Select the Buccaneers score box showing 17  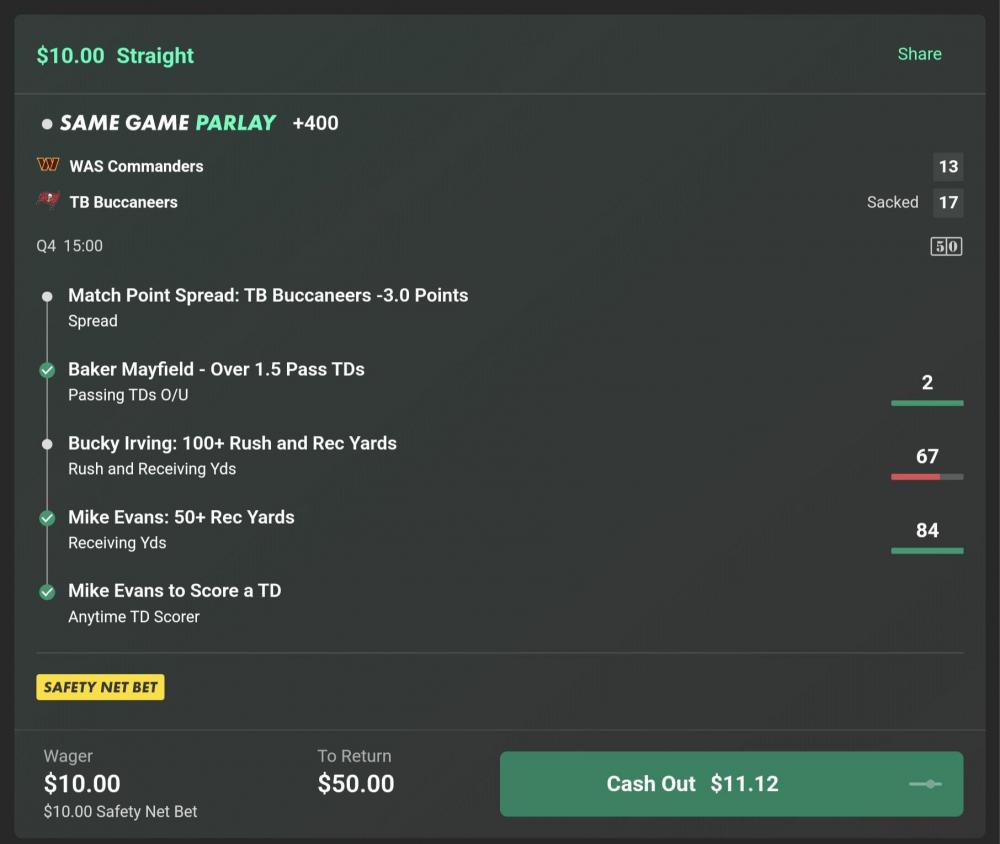point(947,202)
